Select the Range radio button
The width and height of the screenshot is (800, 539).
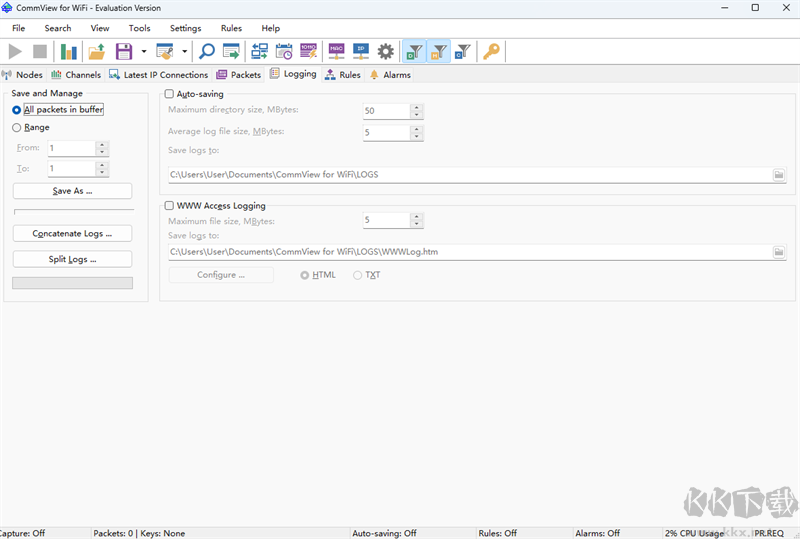(16, 128)
